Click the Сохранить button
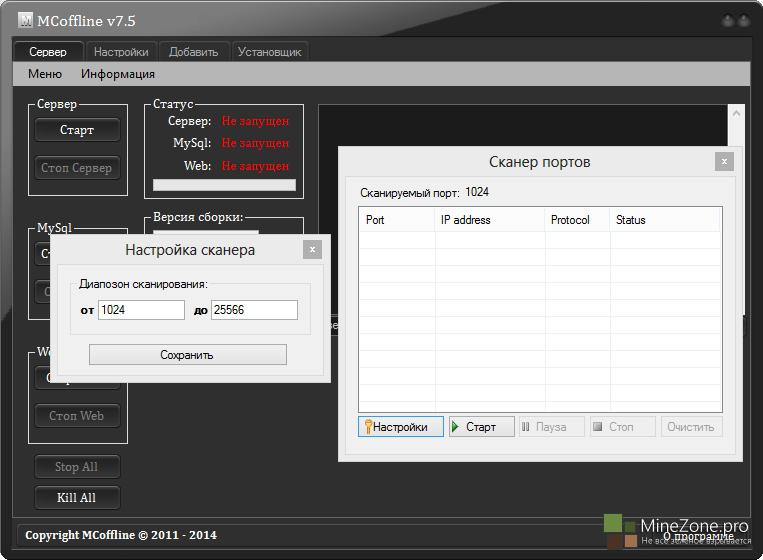 click(187, 355)
